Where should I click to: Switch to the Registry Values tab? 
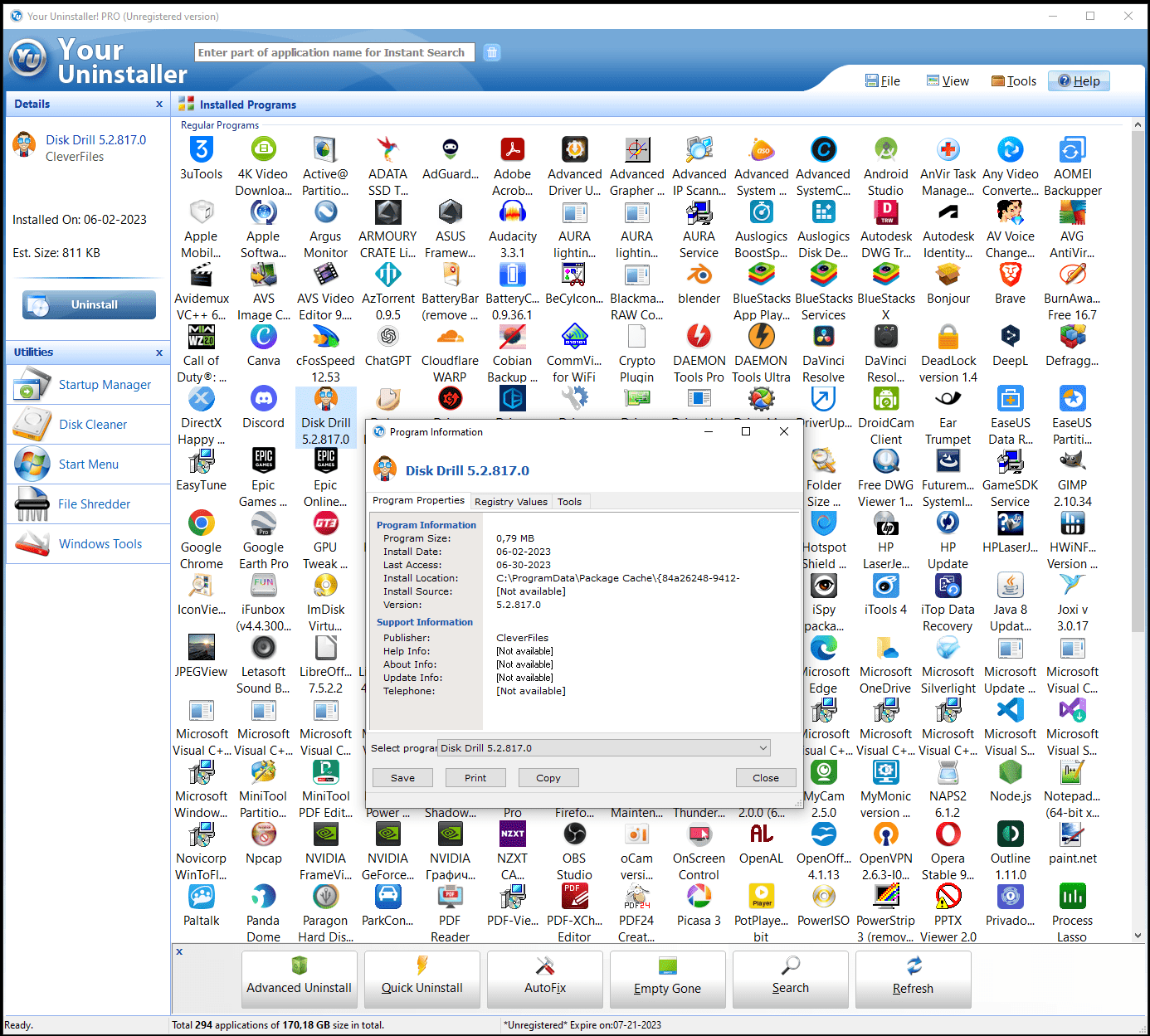[x=511, y=502]
